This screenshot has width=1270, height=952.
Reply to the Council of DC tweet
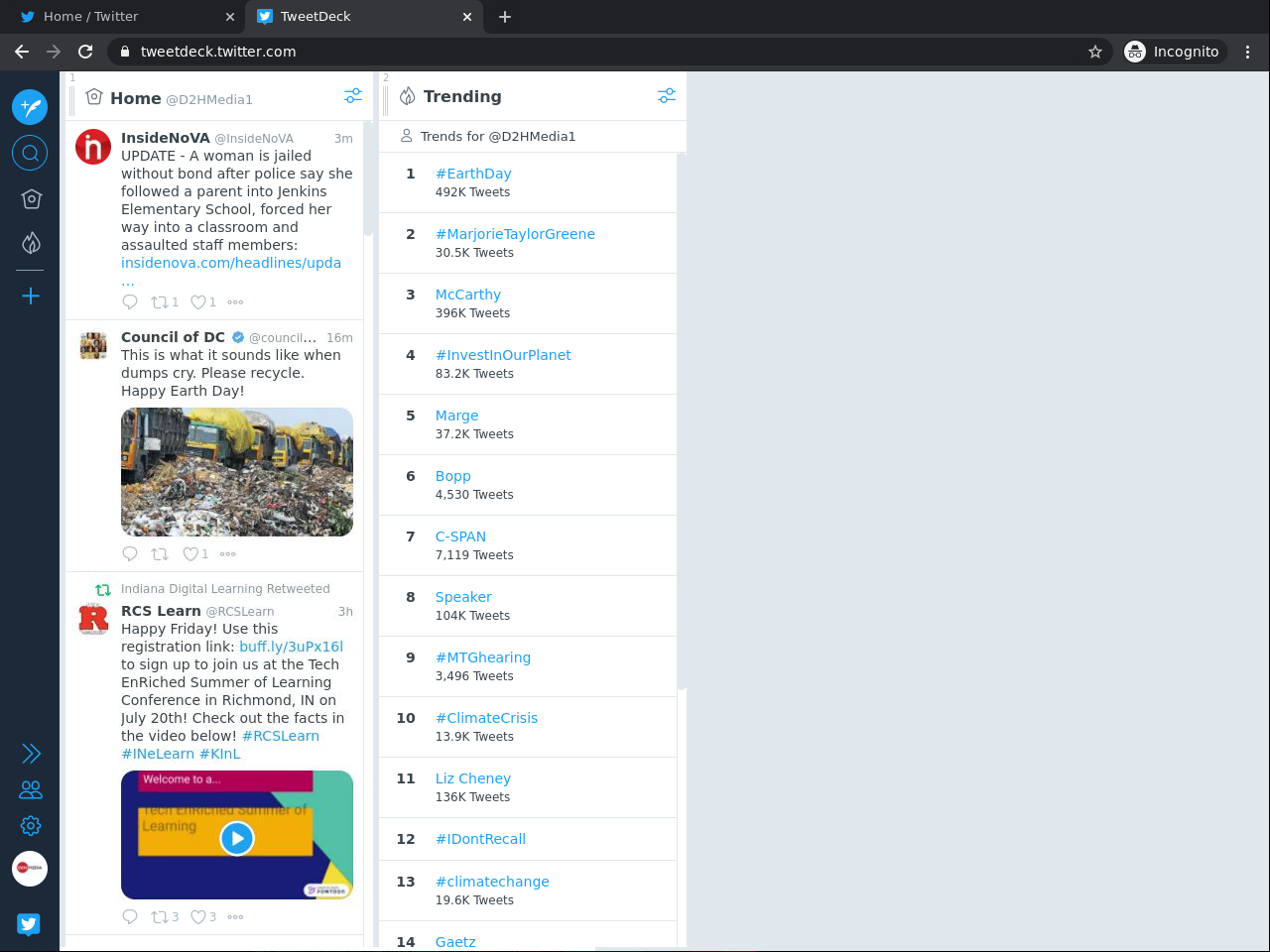130,554
